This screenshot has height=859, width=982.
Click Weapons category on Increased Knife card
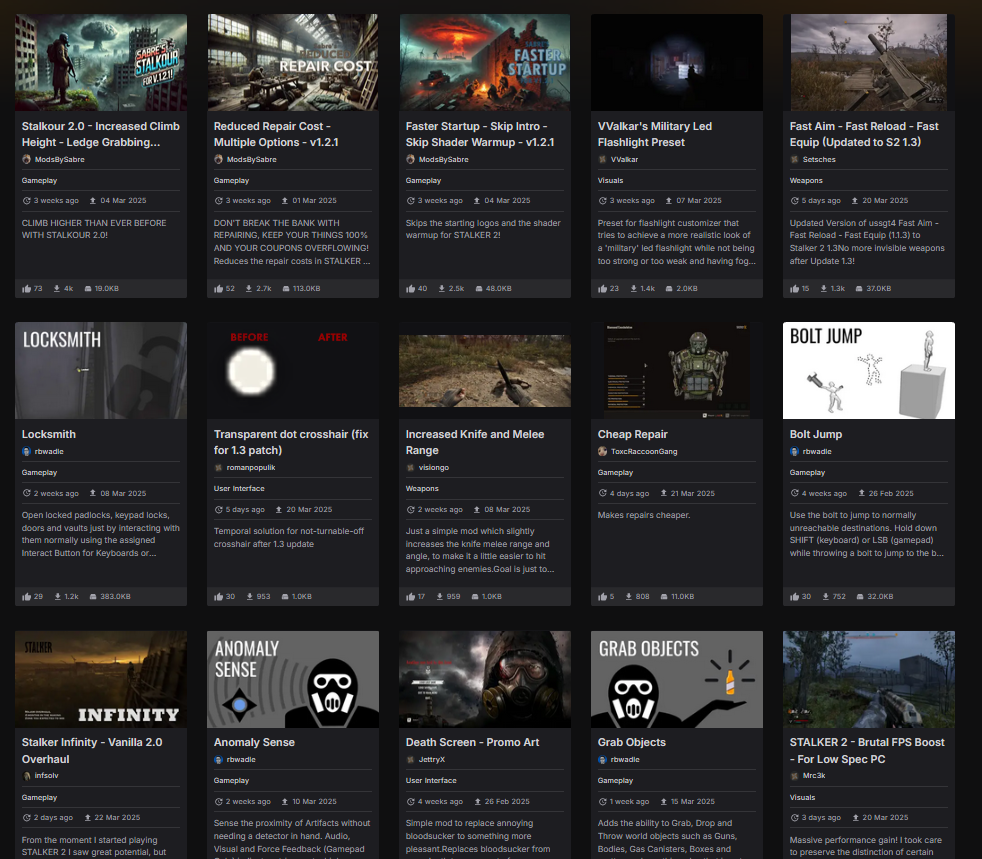click(x=422, y=488)
